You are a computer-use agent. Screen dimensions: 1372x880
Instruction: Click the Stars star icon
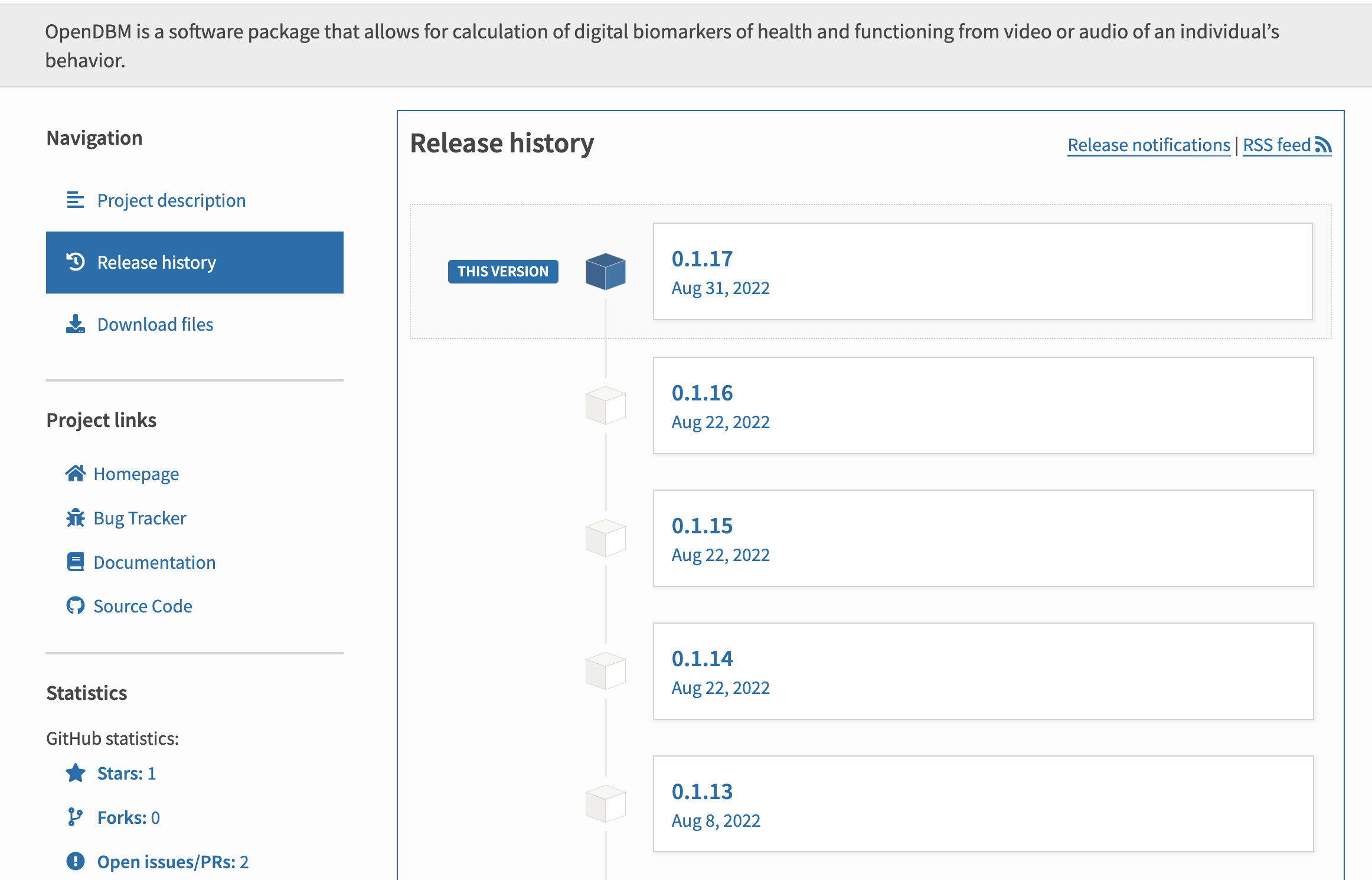pyautogui.click(x=76, y=773)
